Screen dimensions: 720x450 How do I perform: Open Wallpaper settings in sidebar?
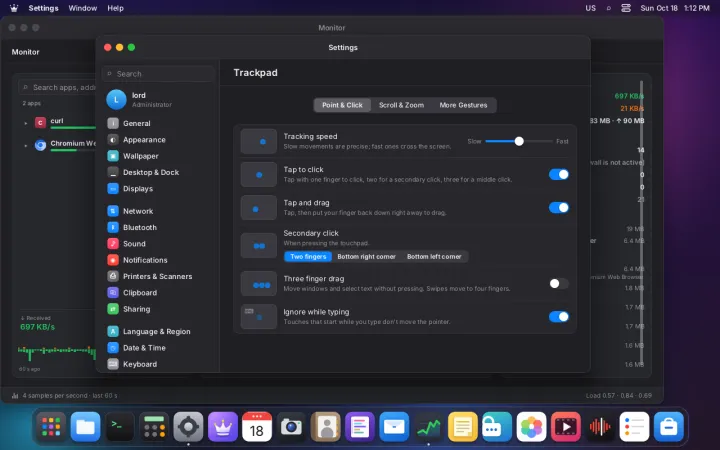pos(158,156)
